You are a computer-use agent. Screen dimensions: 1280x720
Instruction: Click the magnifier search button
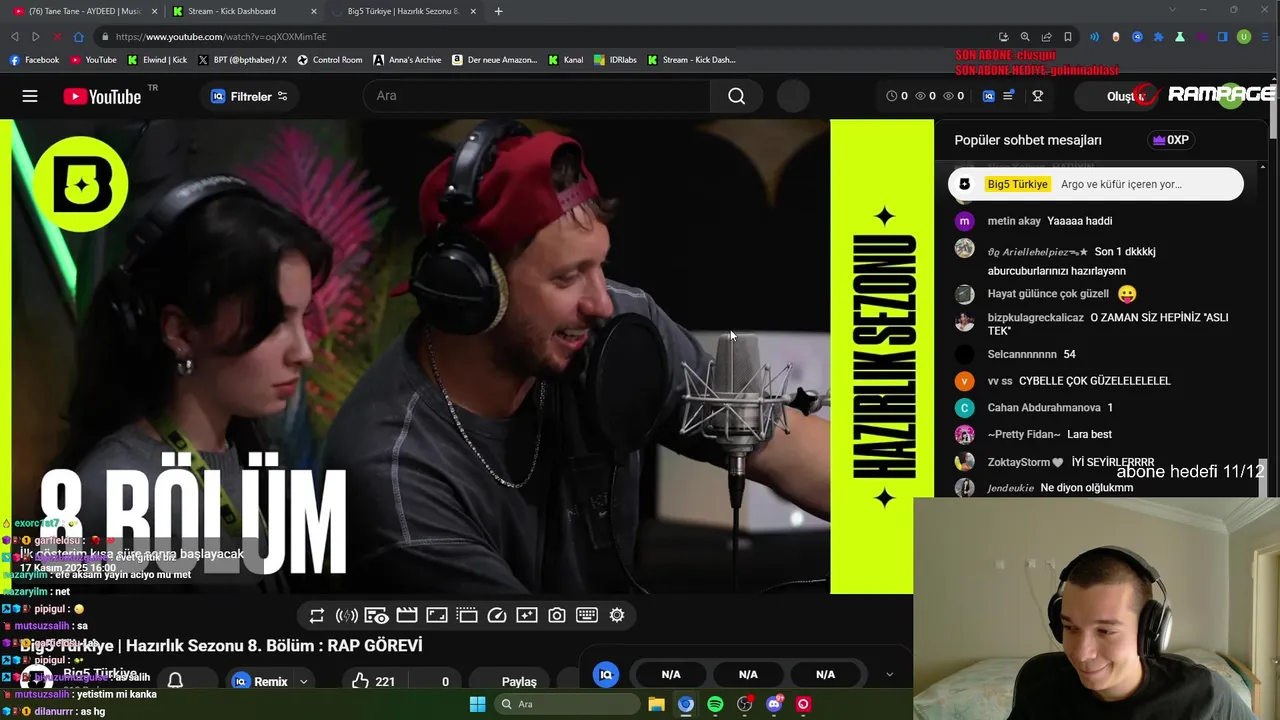click(736, 96)
